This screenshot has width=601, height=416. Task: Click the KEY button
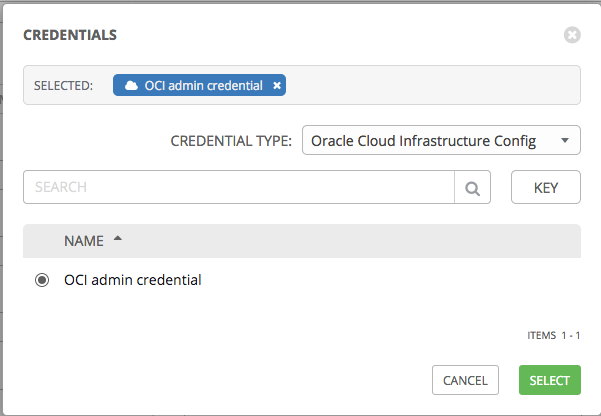(x=545, y=187)
